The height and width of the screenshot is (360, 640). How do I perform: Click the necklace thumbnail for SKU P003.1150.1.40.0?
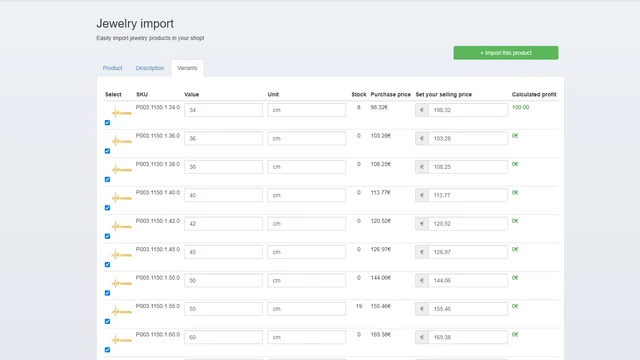121,198
